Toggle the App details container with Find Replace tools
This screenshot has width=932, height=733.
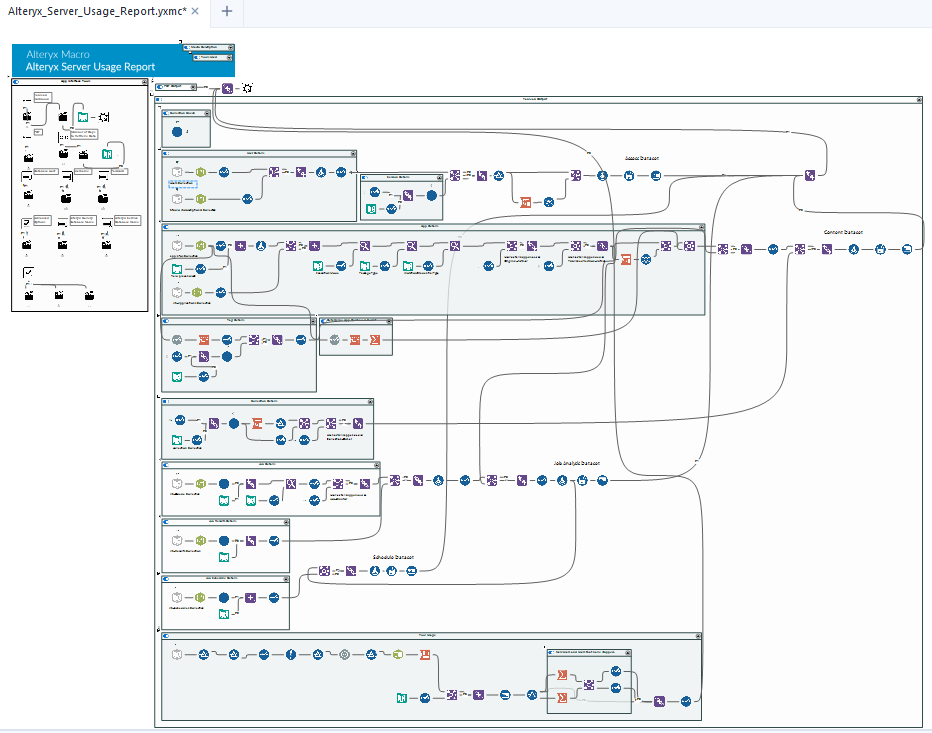[x=166, y=226]
